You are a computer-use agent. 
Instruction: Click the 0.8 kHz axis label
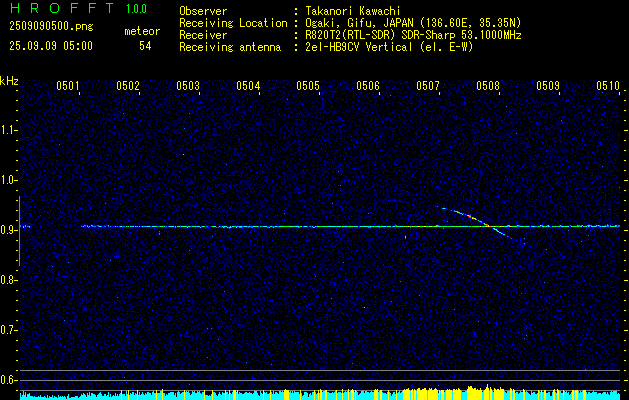[8, 280]
